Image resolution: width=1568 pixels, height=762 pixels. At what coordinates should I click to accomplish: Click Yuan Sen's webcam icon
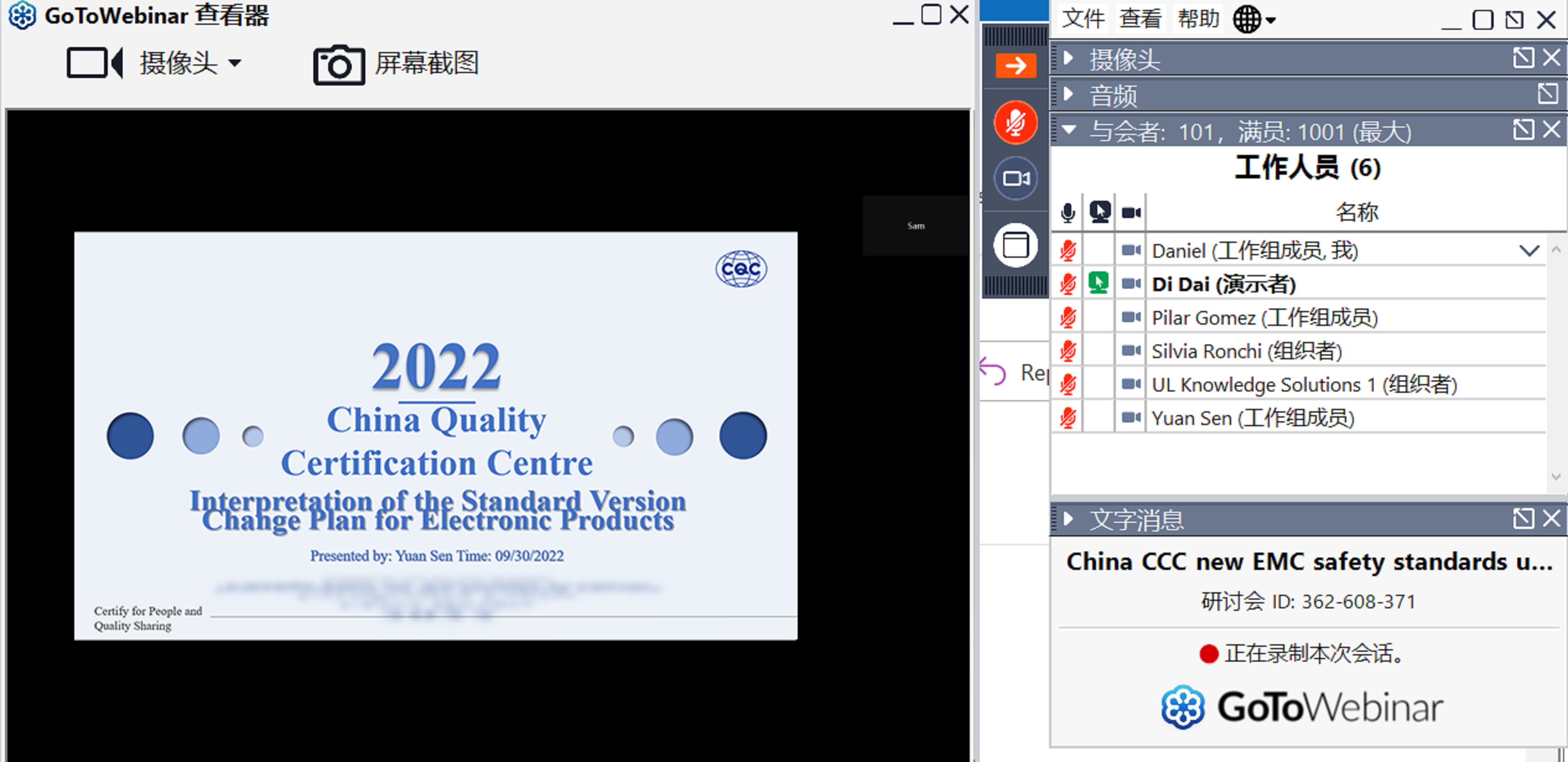point(1131,418)
